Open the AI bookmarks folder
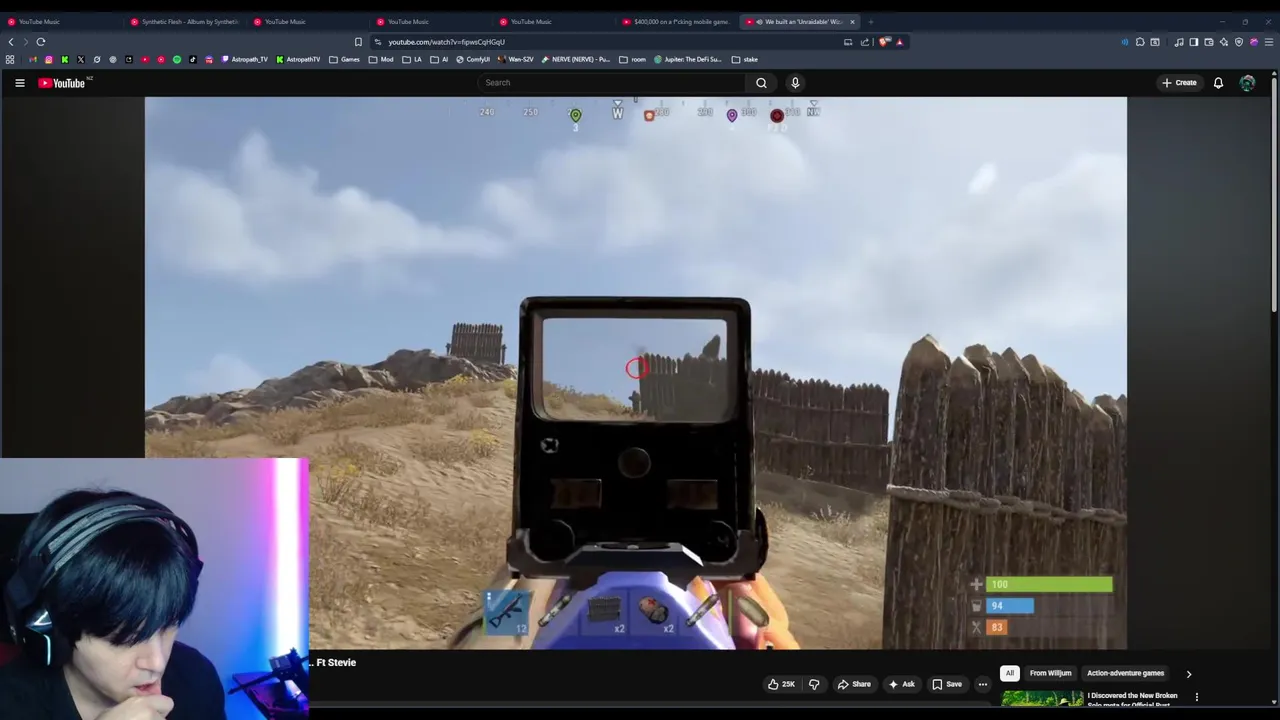 coord(439,59)
